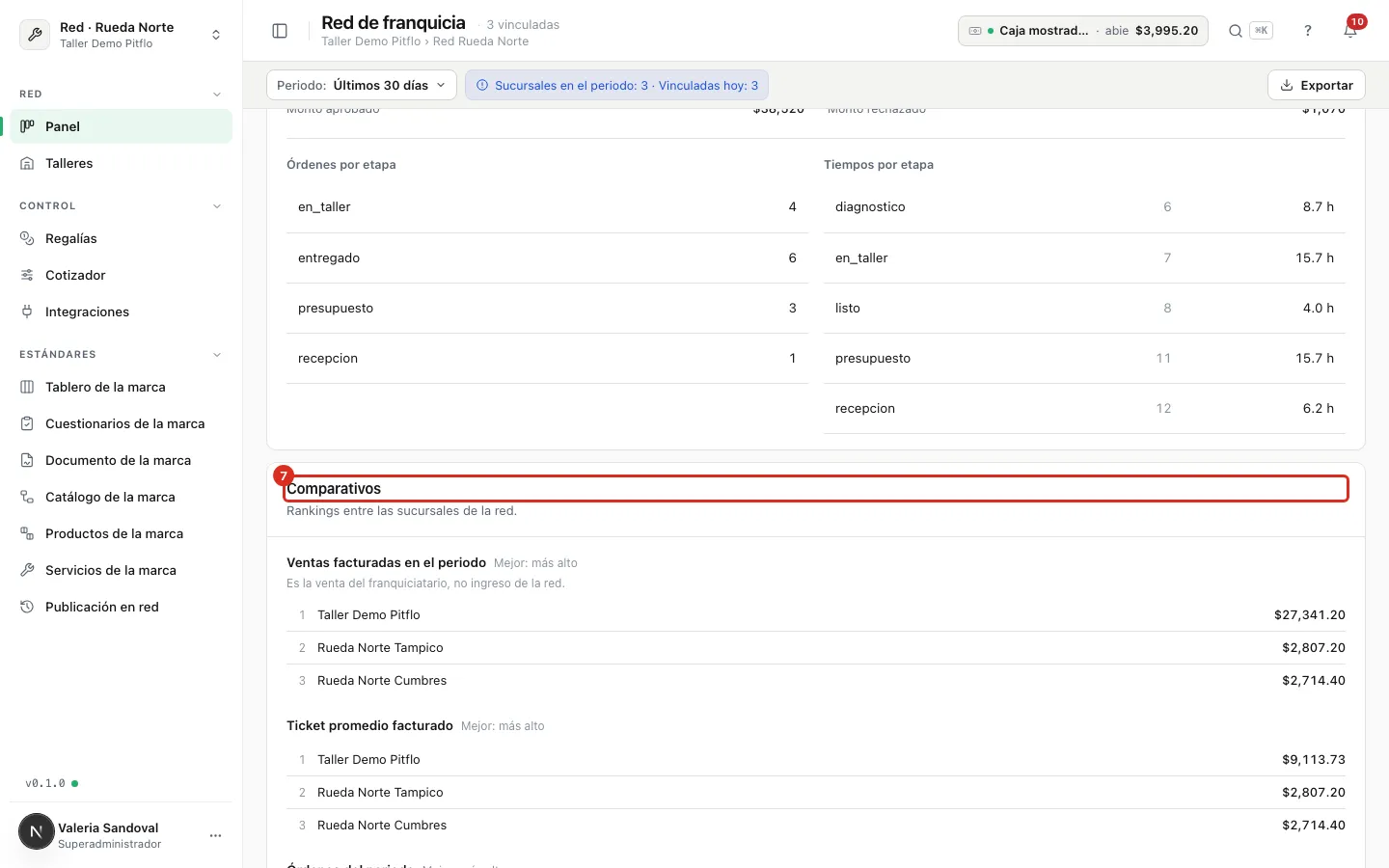Click Rueda Norte Tampico $2,807.20 sales row
Viewport: 1389px width, 868px height.
click(x=816, y=647)
